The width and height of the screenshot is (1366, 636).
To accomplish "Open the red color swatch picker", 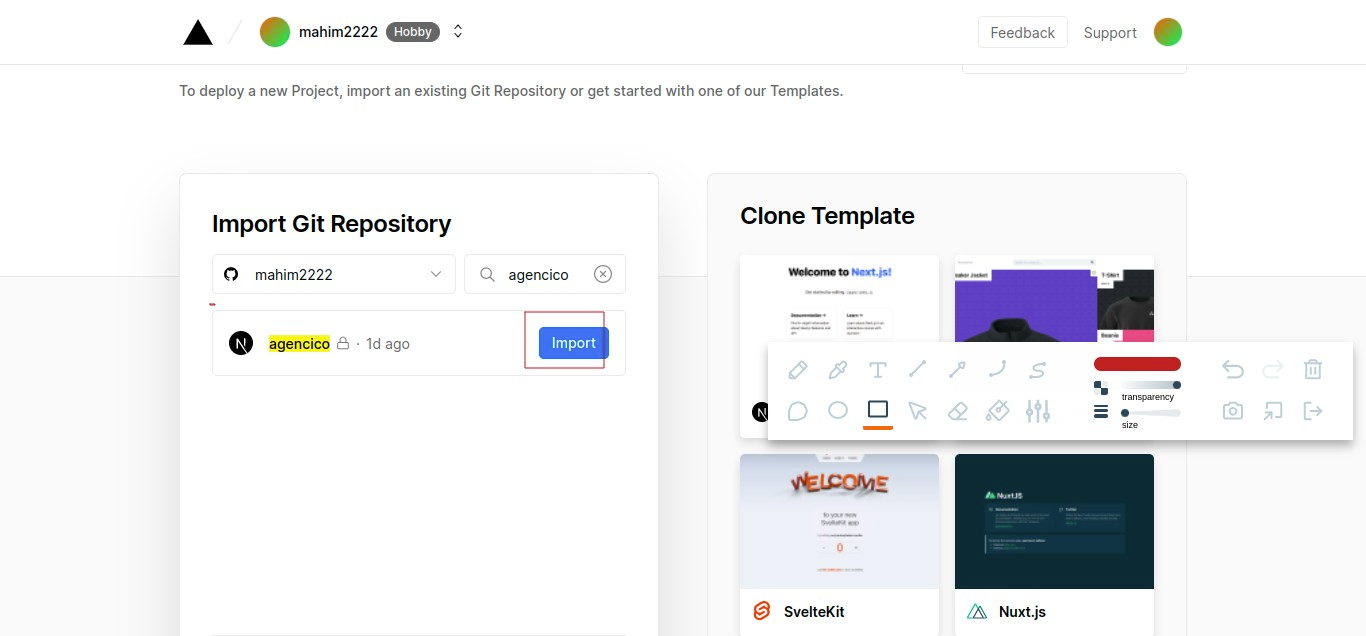I will (x=1137, y=364).
